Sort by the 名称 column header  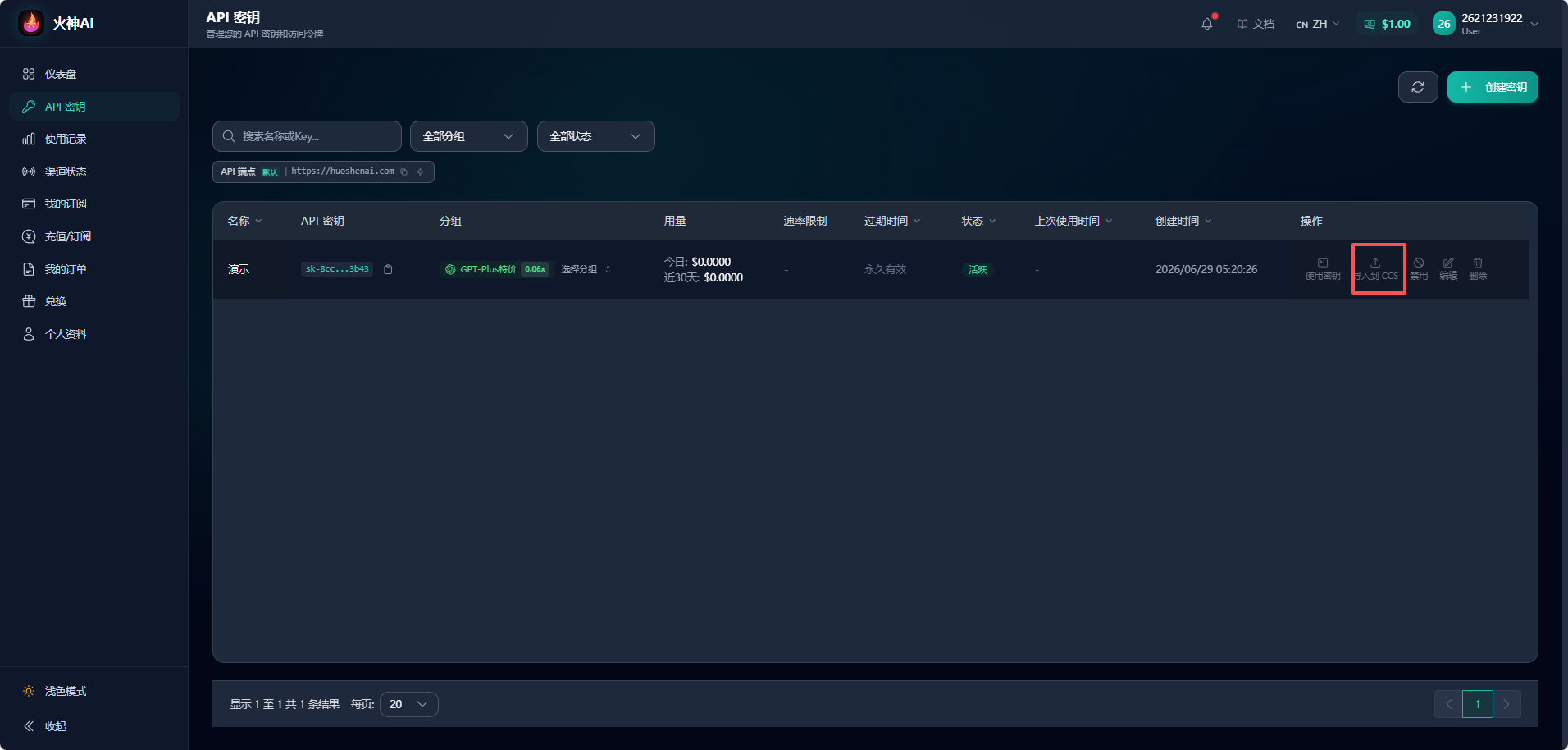pyautogui.click(x=244, y=221)
